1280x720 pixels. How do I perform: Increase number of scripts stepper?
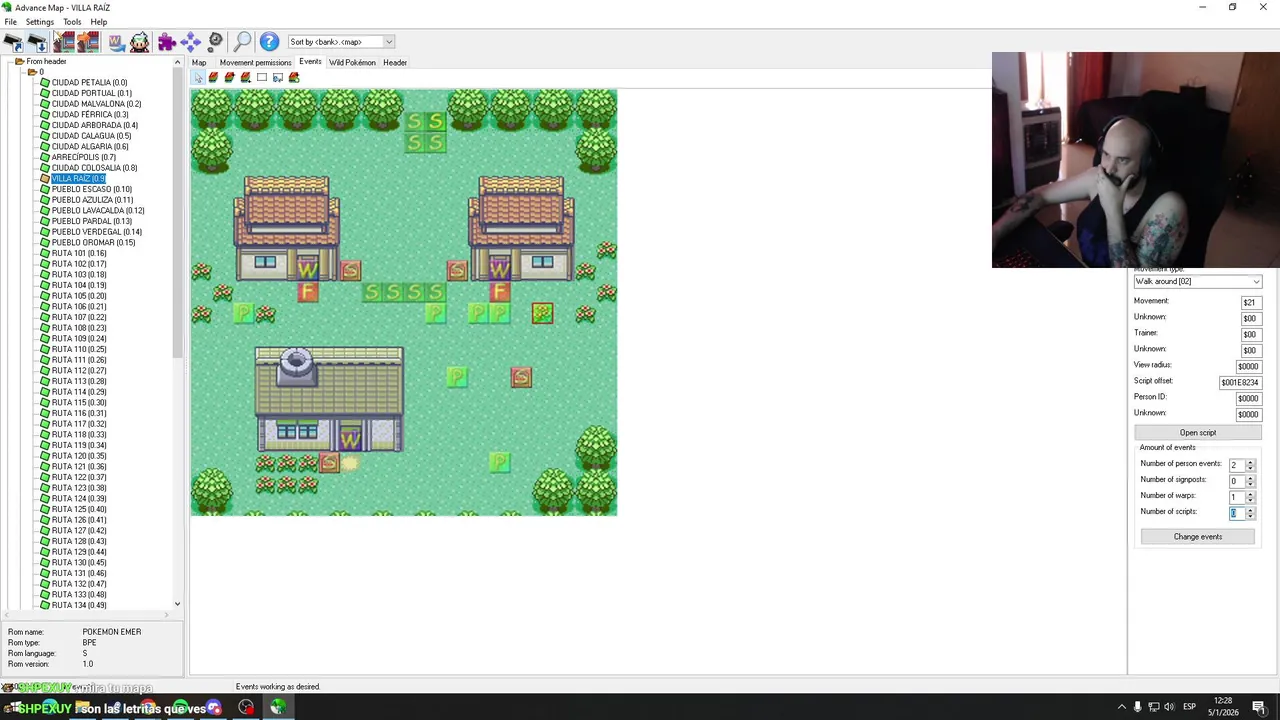1250,510
